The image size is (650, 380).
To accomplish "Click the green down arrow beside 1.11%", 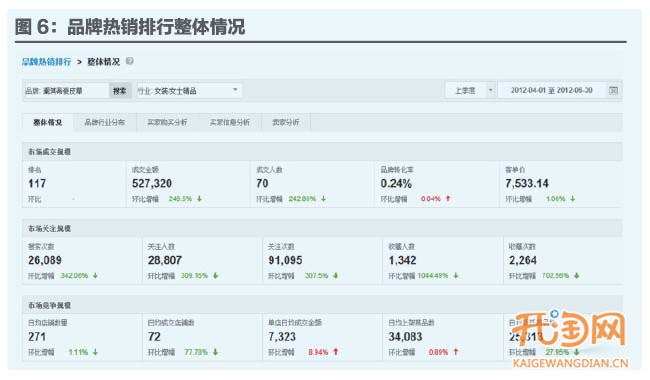I will point(95,352).
